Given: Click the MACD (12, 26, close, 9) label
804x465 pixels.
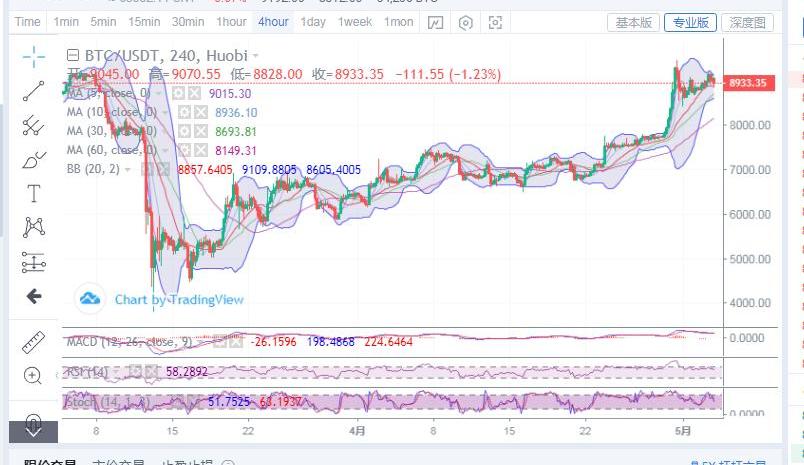Looking at the screenshot, I should [129, 341].
